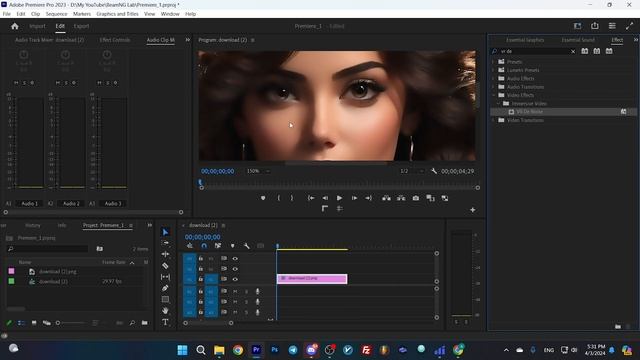640x360 pixels.
Task: Toggle eye visibility on top video track
Action: [x=235, y=258]
